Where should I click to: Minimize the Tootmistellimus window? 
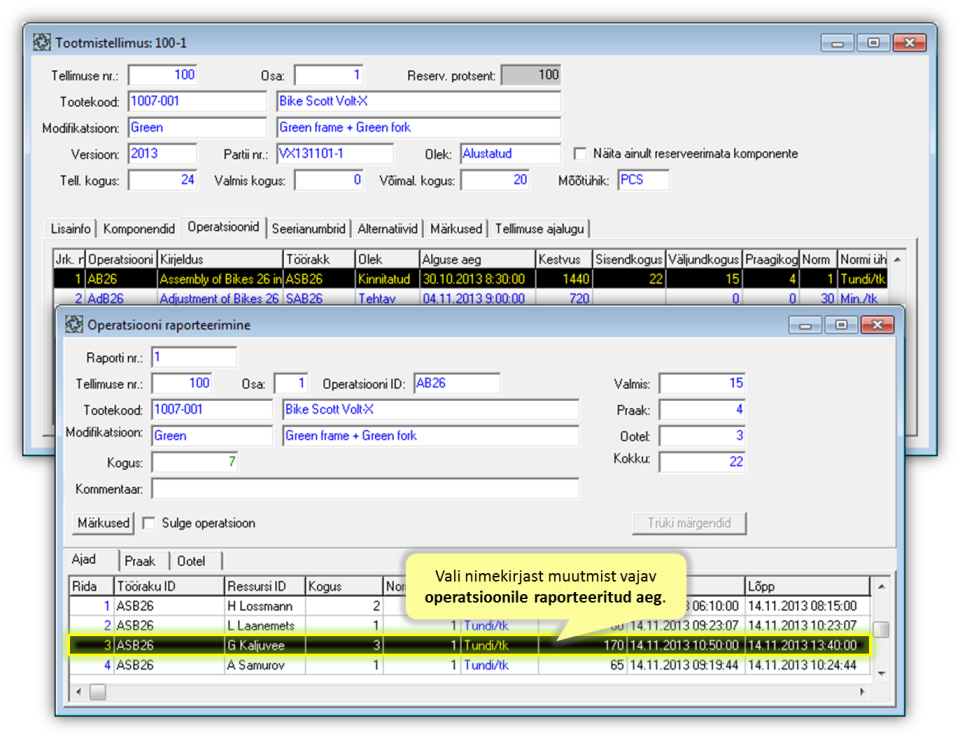pos(837,42)
